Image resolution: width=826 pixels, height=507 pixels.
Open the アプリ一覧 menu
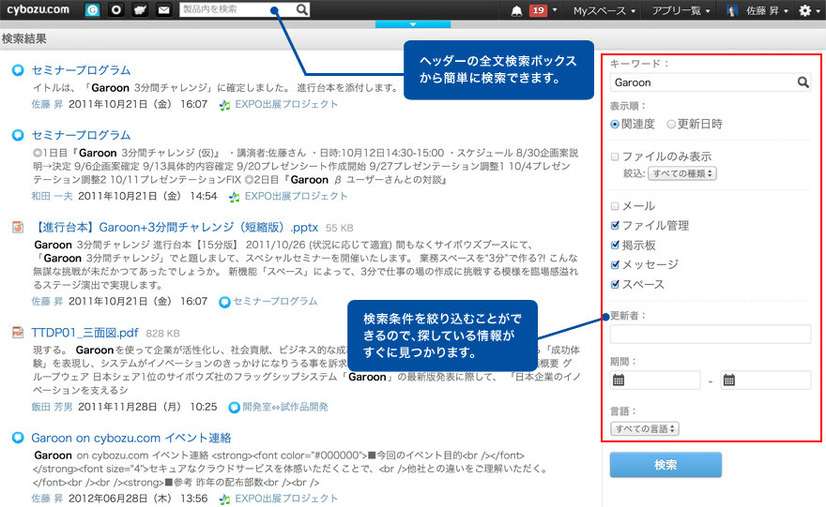(681, 11)
